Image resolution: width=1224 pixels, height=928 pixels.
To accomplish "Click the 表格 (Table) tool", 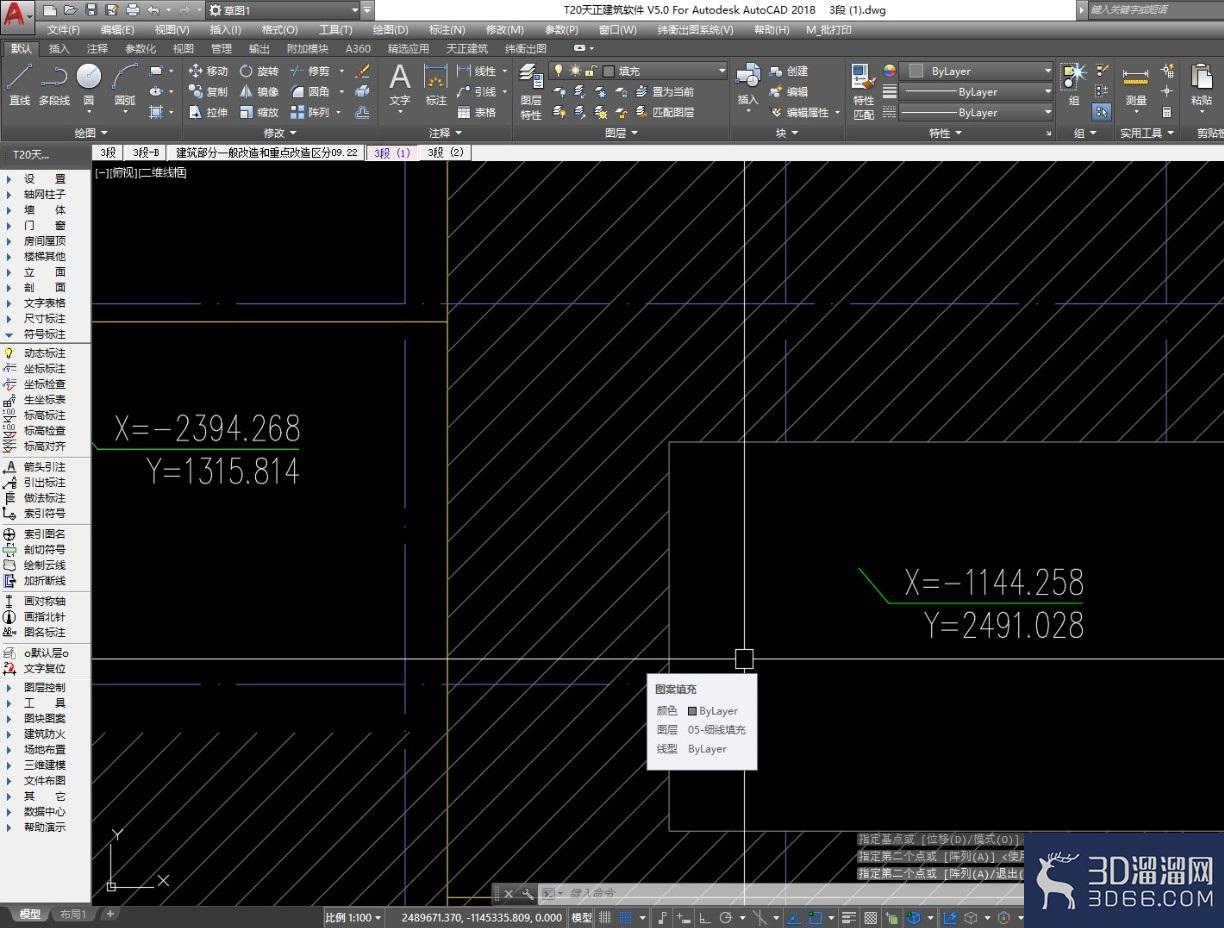I will point(477,113).
